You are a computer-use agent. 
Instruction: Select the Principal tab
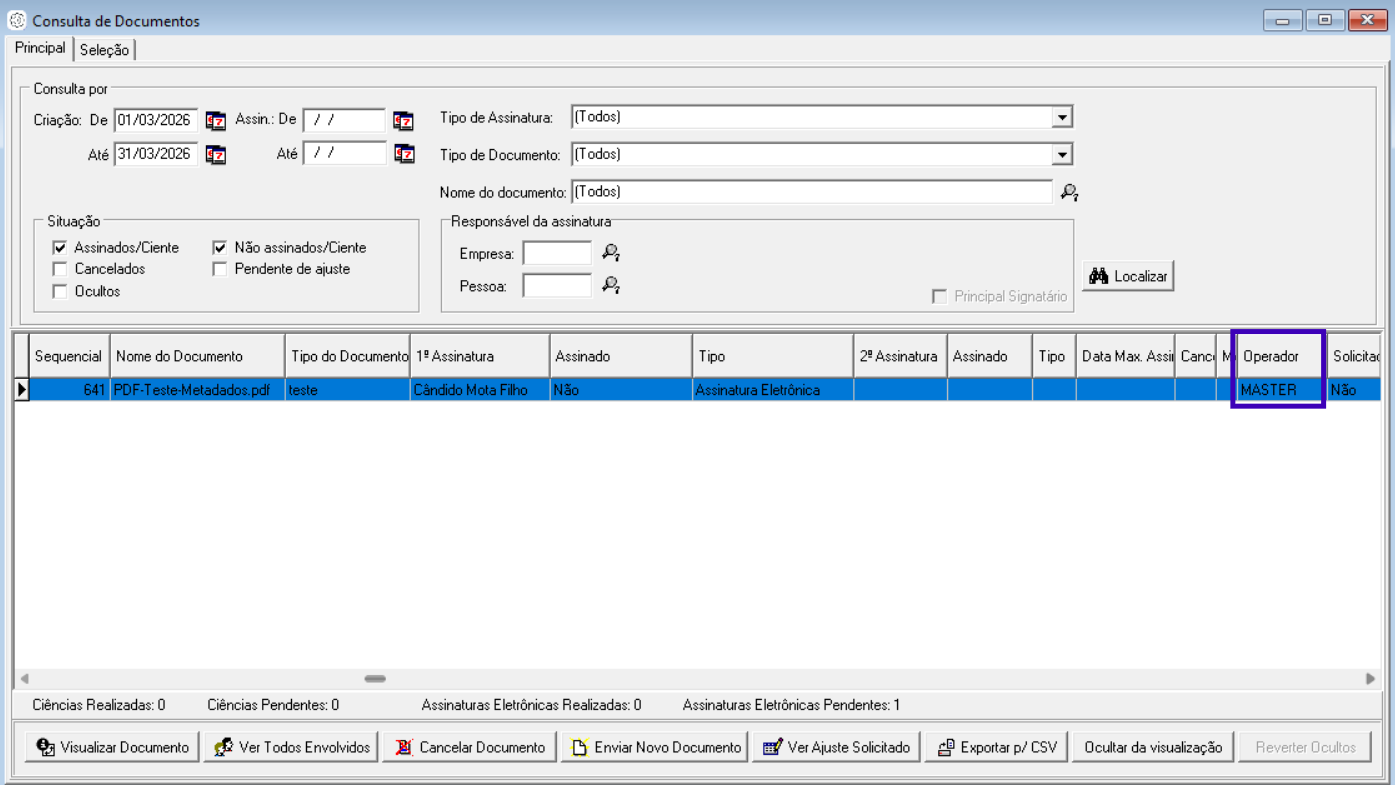coord(40,48)
